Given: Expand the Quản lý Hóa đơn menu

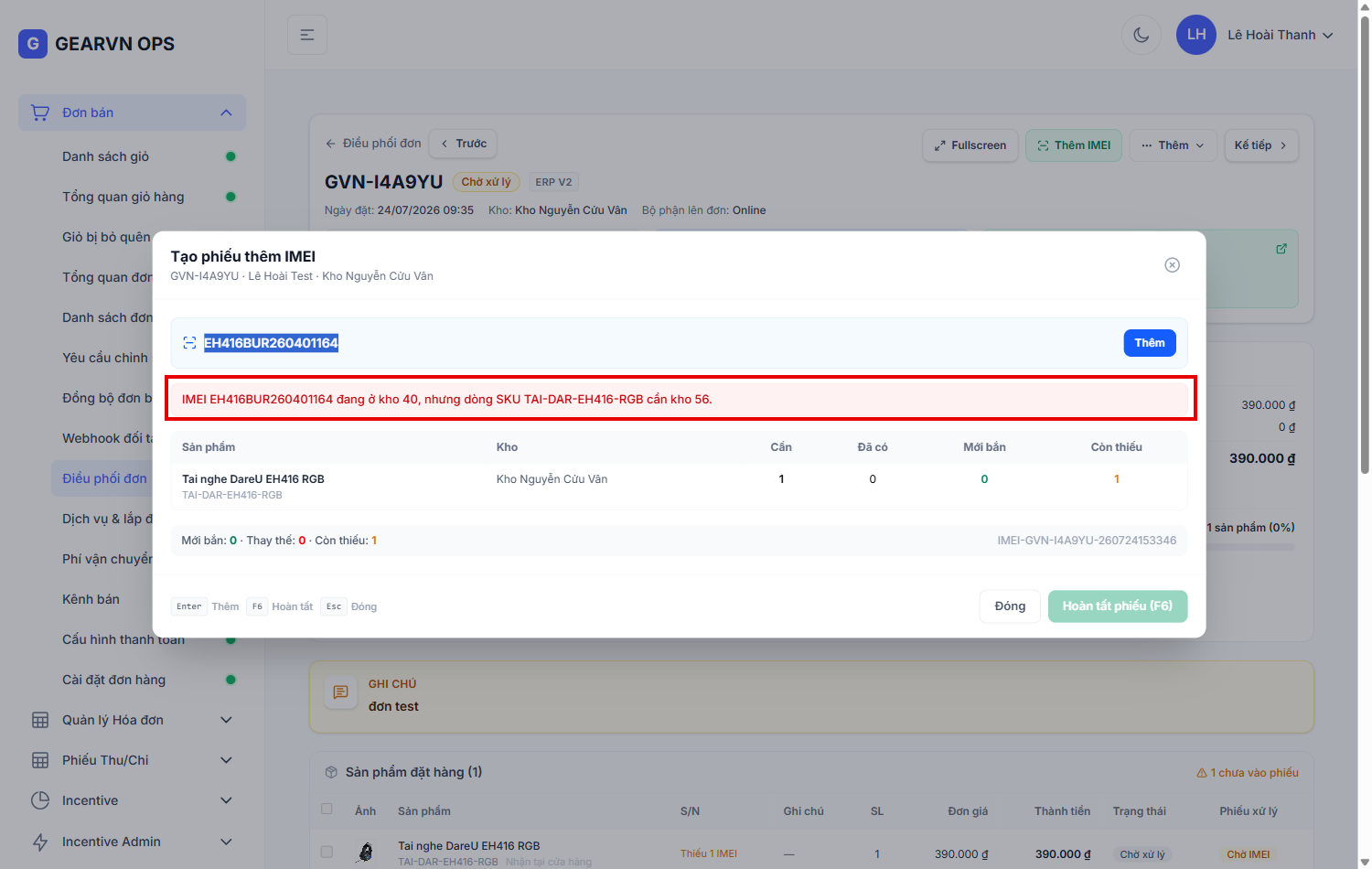Looking at the screenshot, I should point(133,720).
